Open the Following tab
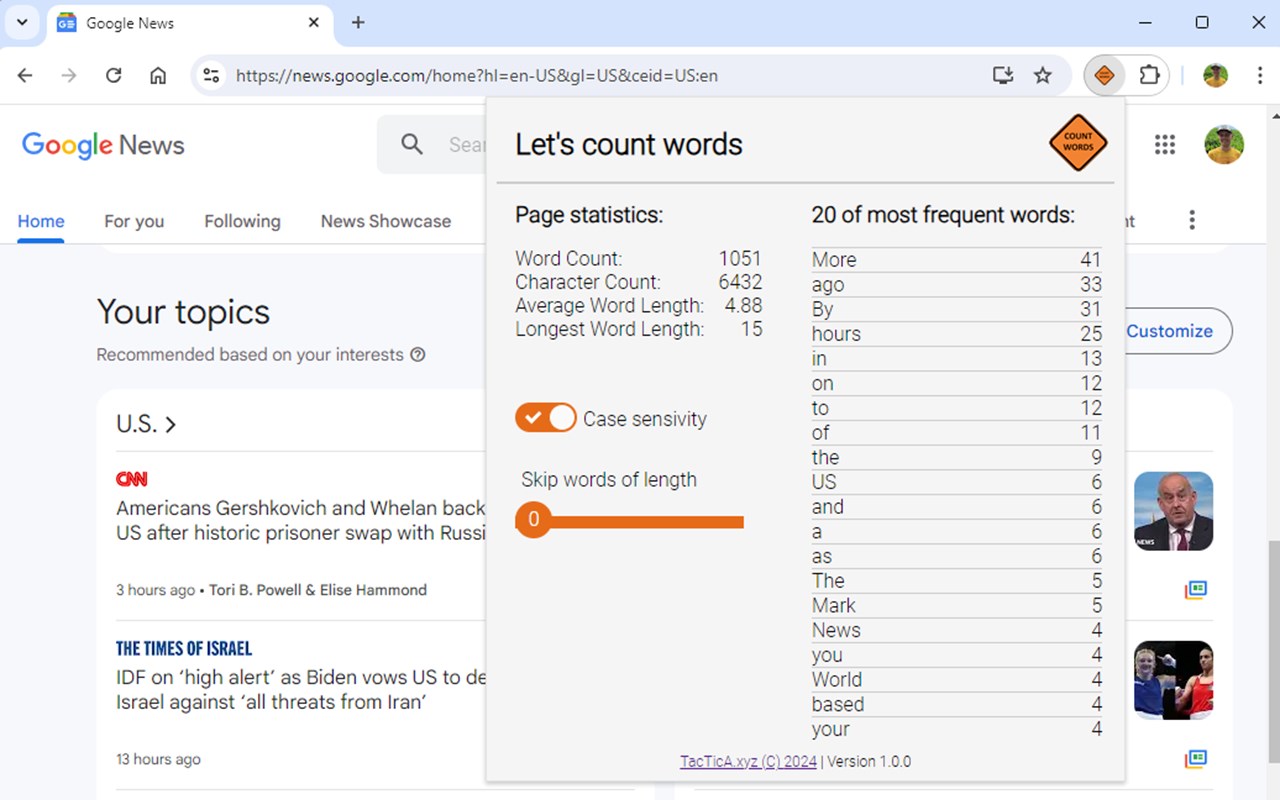 click(x=242, y=221)
